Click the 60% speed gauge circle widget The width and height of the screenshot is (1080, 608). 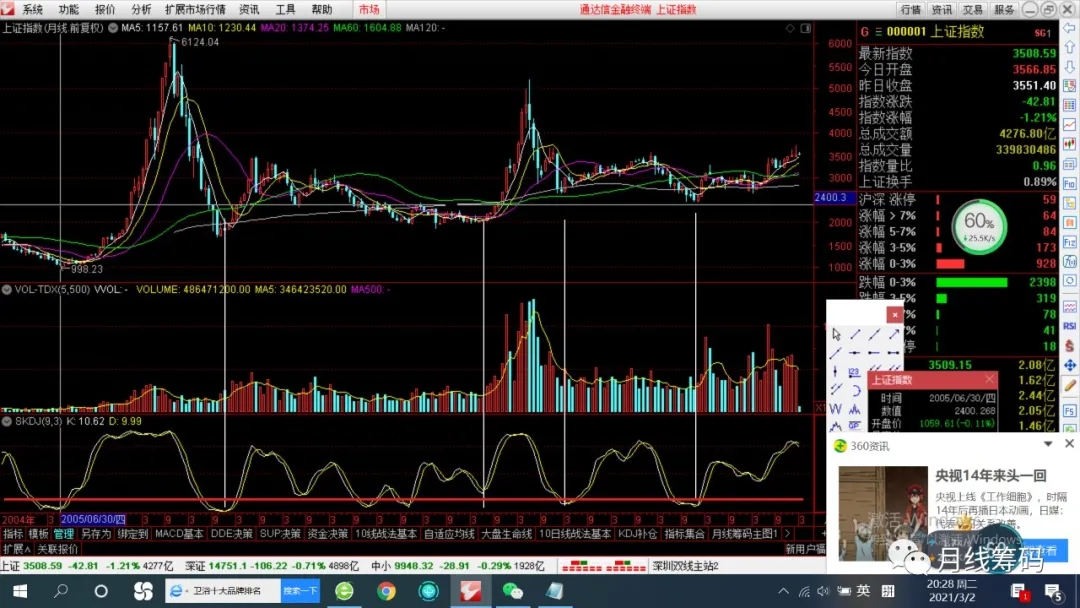tap(979, 226)
